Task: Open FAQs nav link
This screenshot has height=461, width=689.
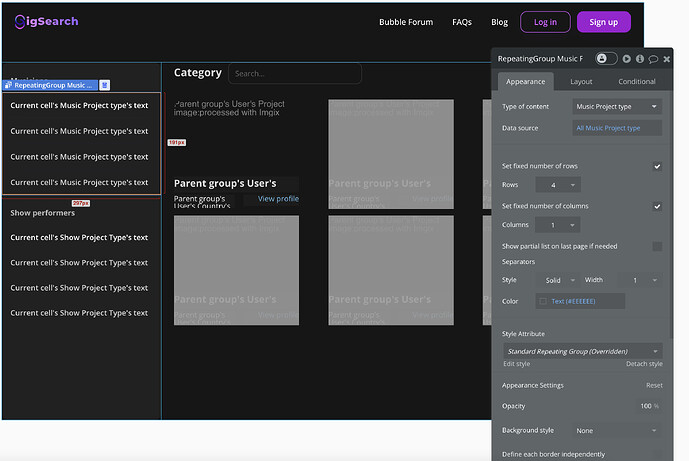Action: coord(462,22)
